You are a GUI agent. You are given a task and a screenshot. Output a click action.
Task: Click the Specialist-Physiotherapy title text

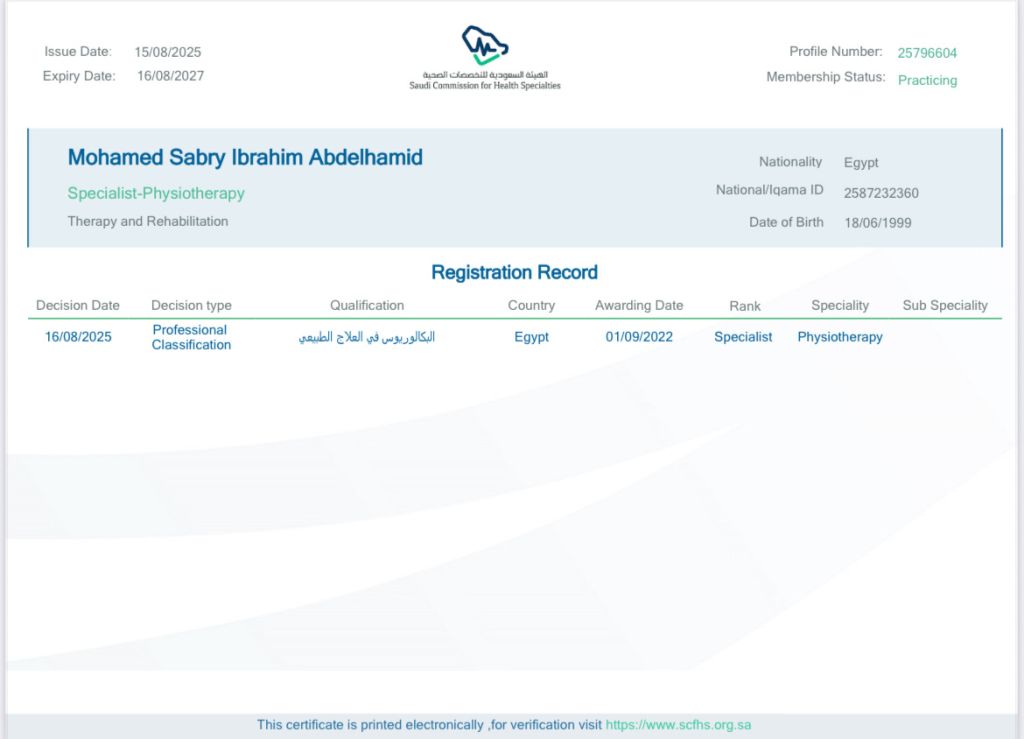156,194
